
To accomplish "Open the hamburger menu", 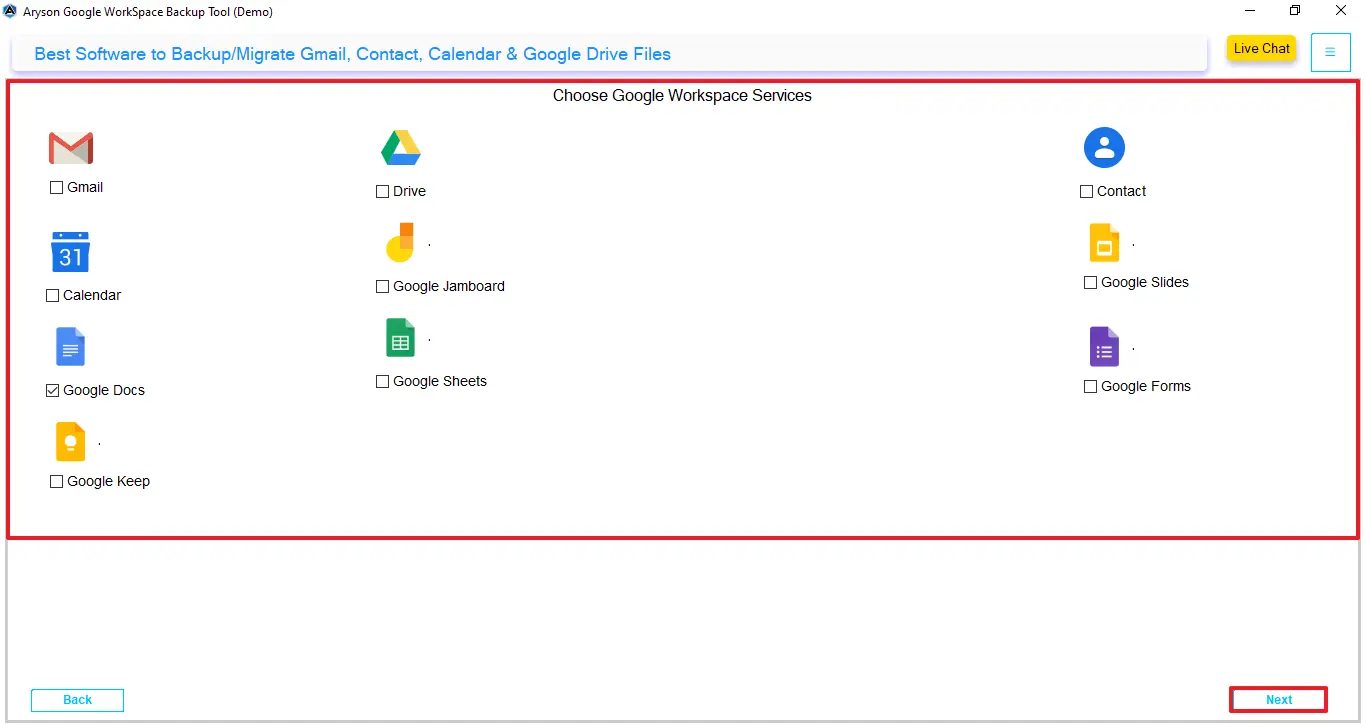I will (x=1330, y=52).
